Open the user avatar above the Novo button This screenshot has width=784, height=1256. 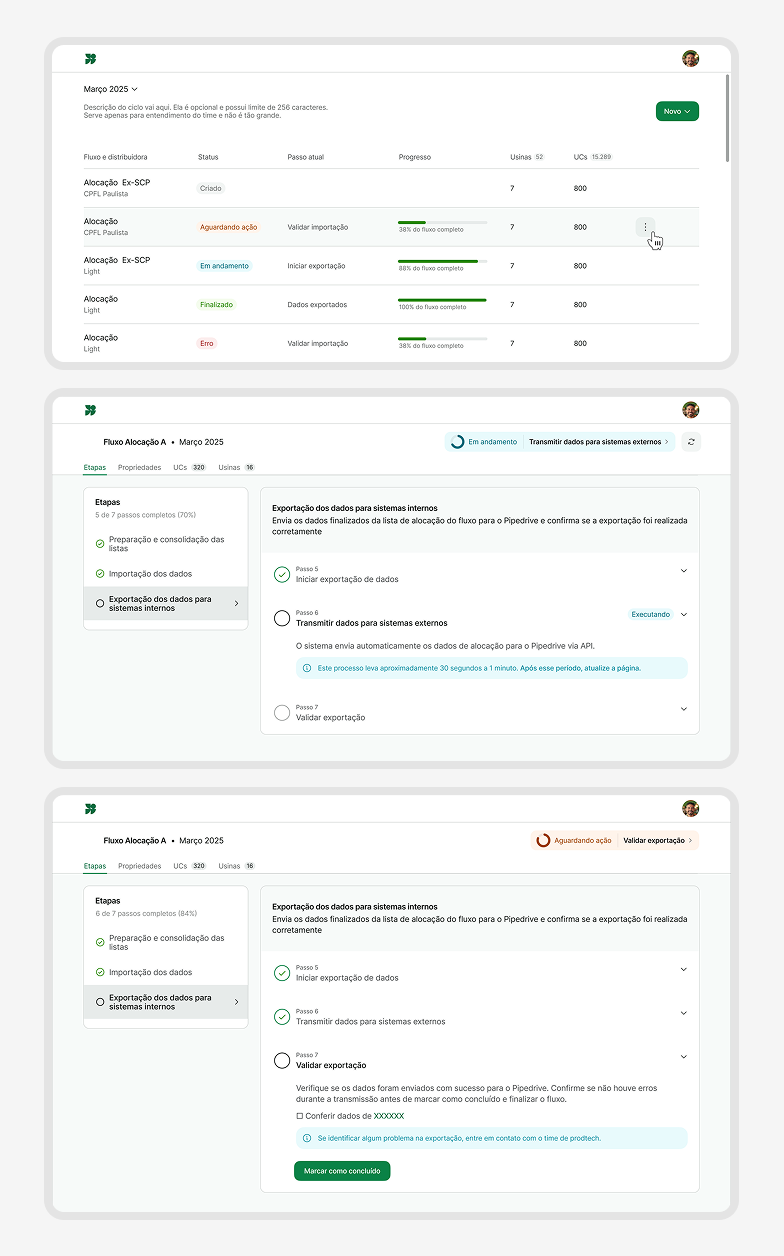(x=690, y=59)
